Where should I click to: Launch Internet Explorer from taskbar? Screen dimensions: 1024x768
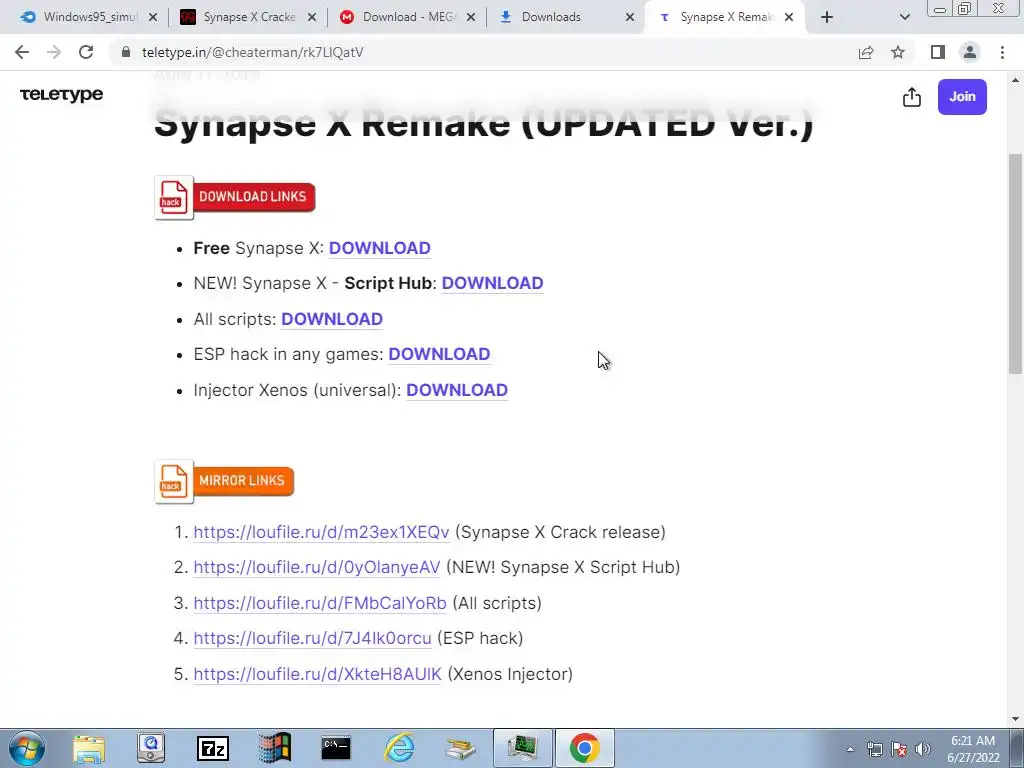point(399,748)
